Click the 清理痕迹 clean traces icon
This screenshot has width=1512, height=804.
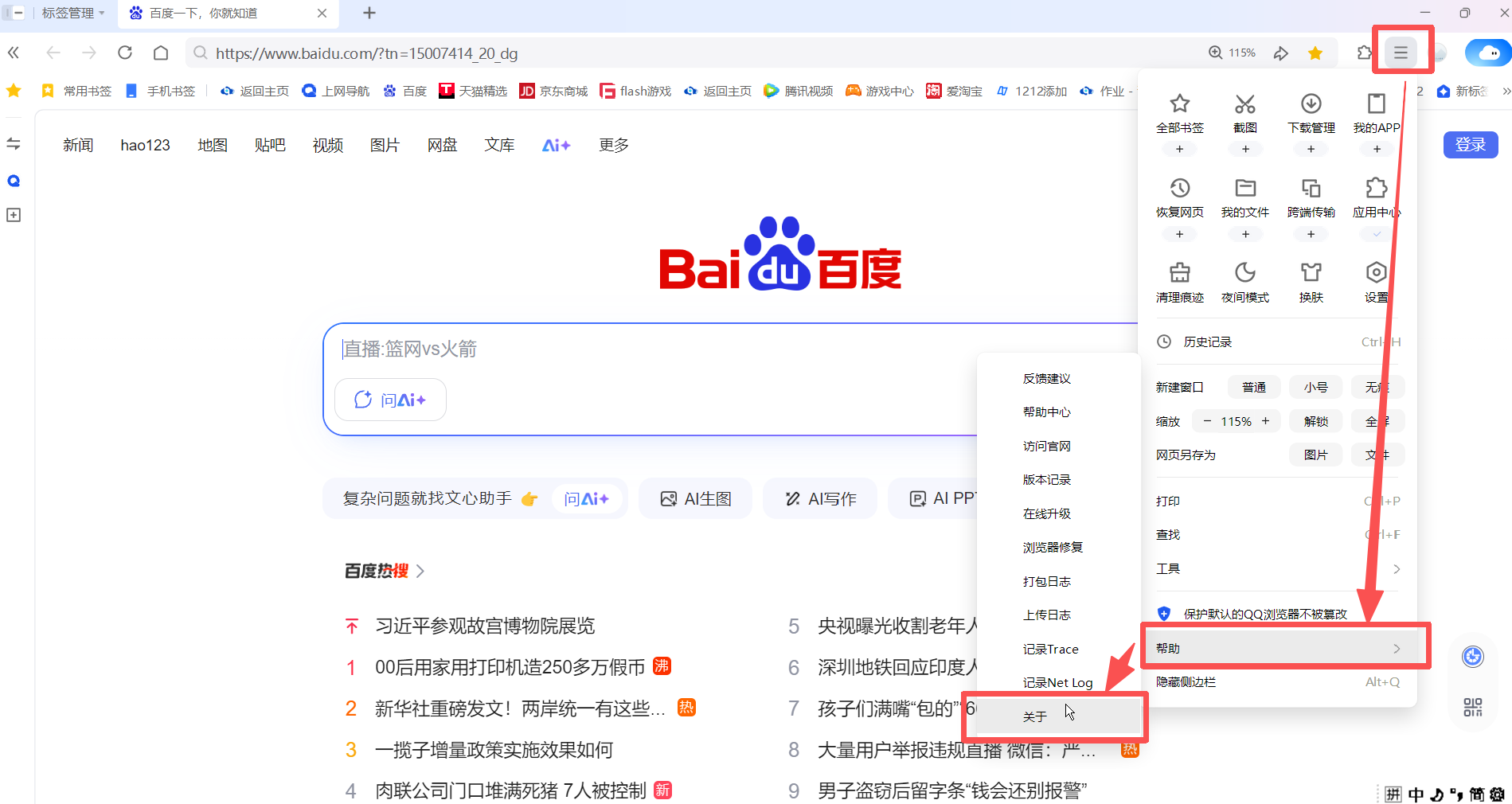(x=1179, y=275)
